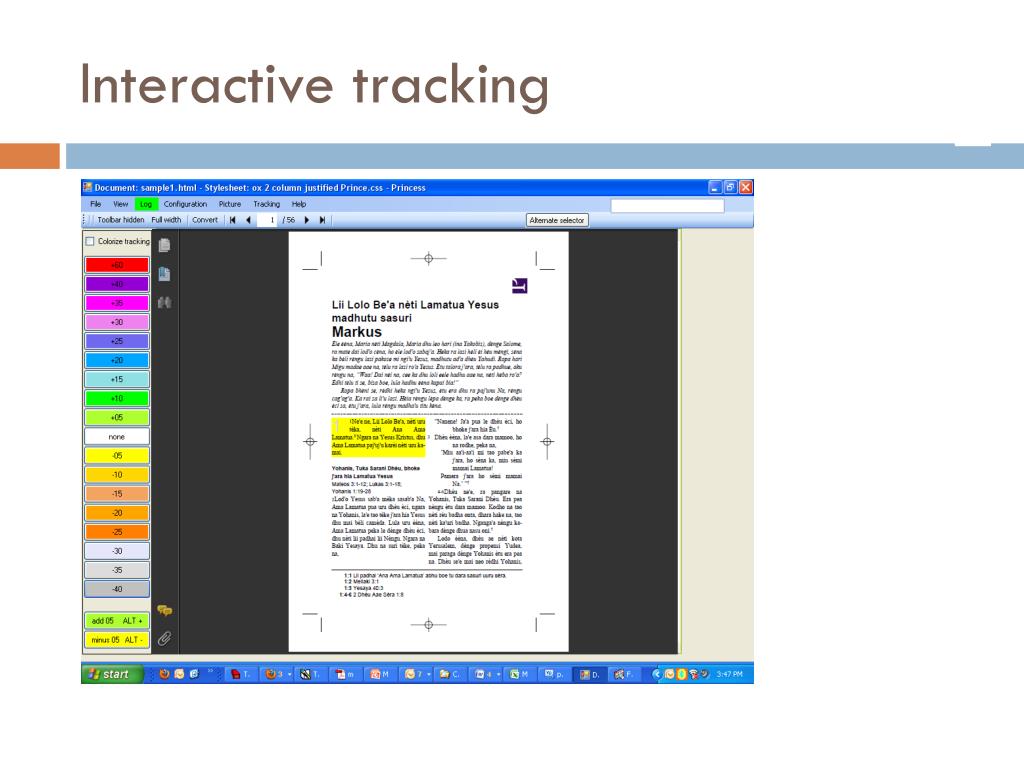Open the bookmarks panel icon in viewer sidebar
The width and height of the screenshot is (1024, 768).
pos(165,274)
